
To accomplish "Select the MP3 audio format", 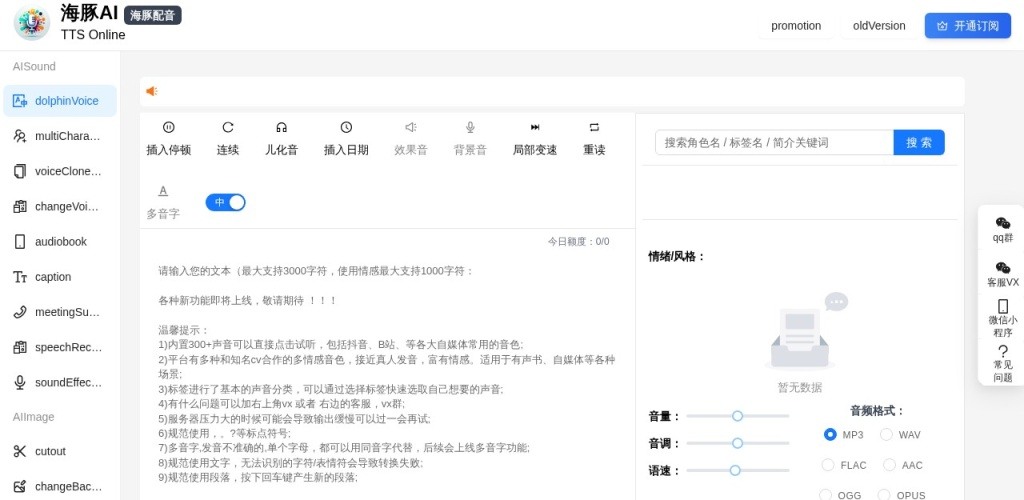I will click(x=830, y=435).
